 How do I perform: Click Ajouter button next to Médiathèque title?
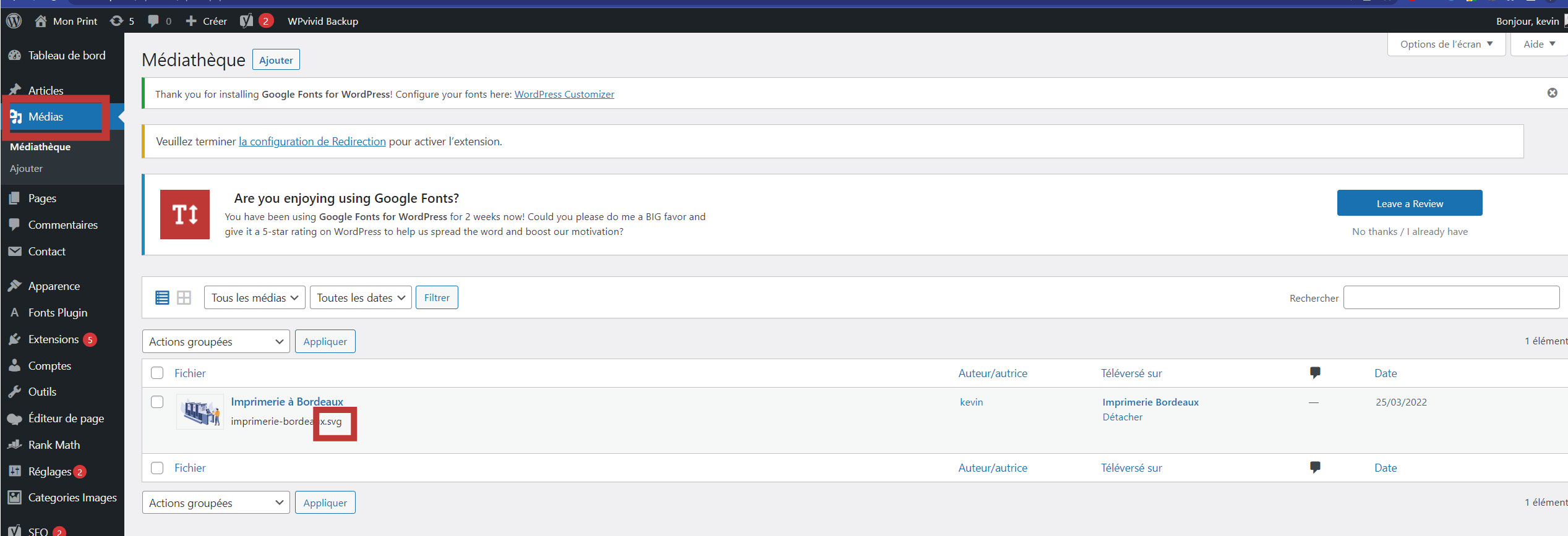(276, 60)
